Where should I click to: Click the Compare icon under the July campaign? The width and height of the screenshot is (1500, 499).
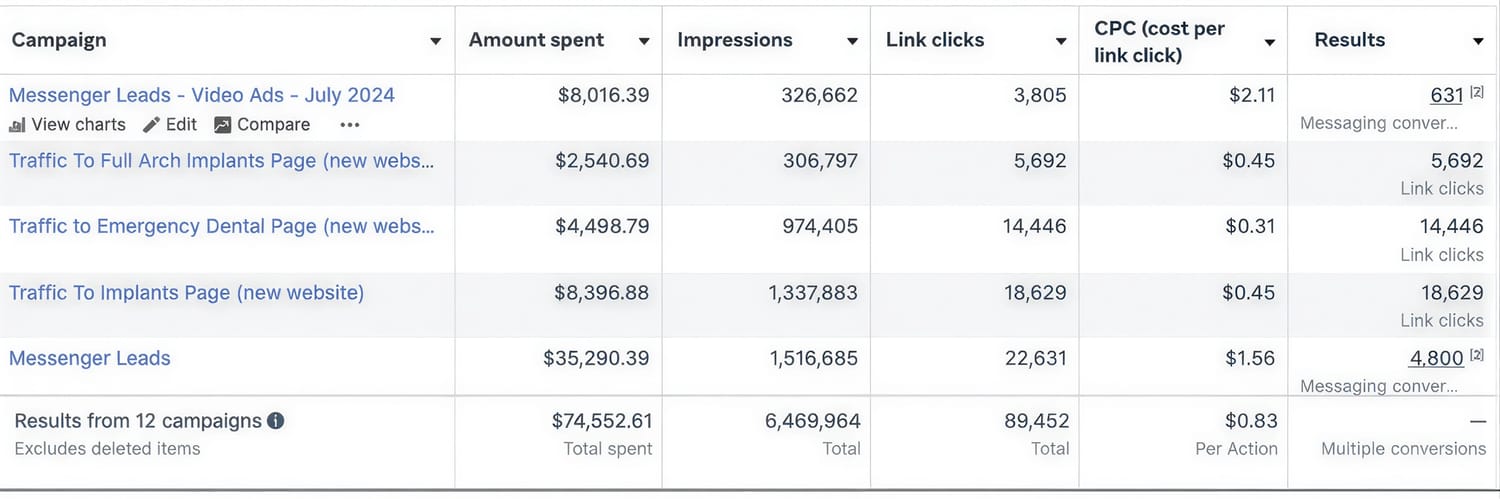[222, 125]
